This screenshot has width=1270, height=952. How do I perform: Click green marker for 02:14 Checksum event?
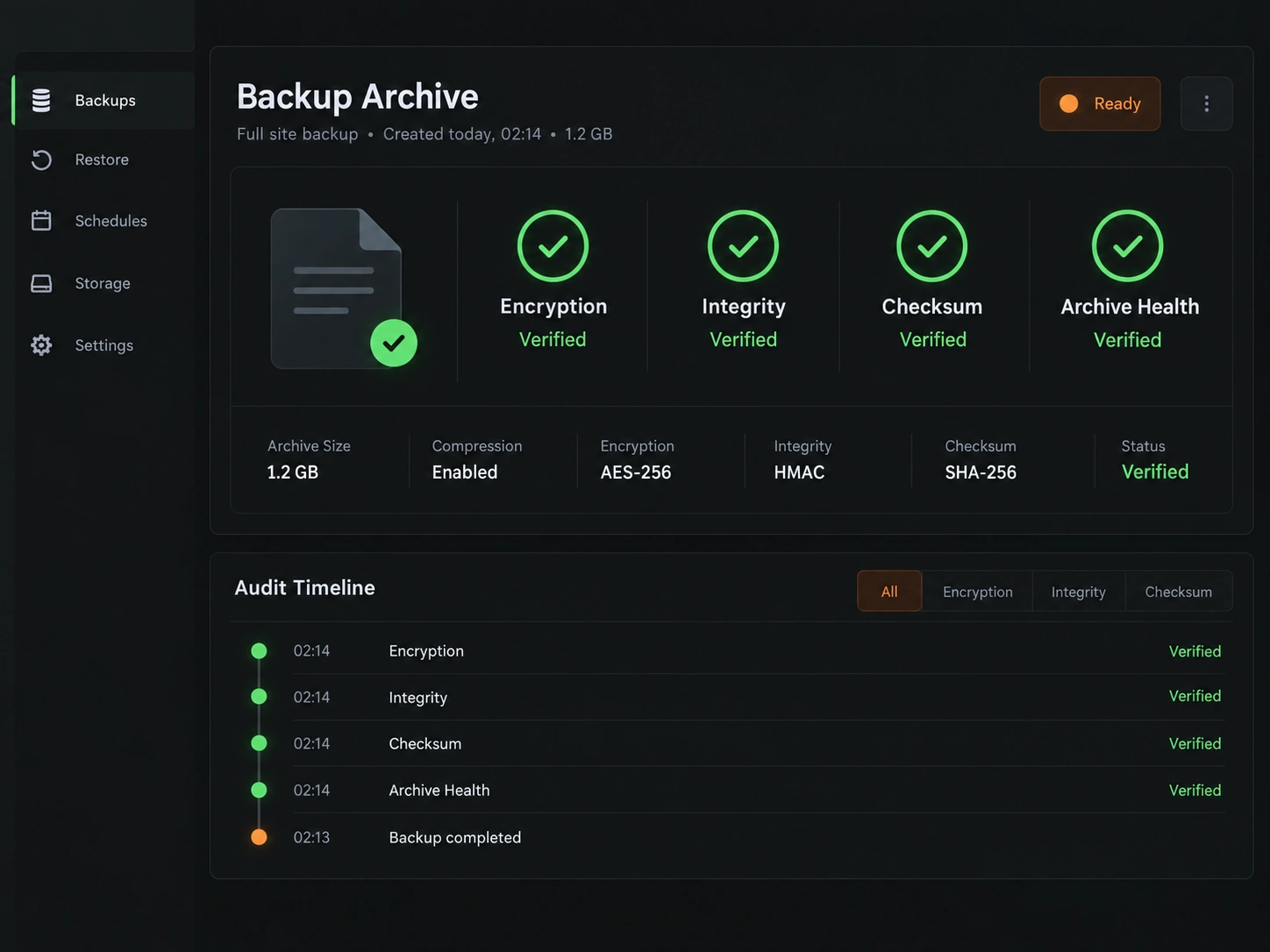click(x=259, y=742)
